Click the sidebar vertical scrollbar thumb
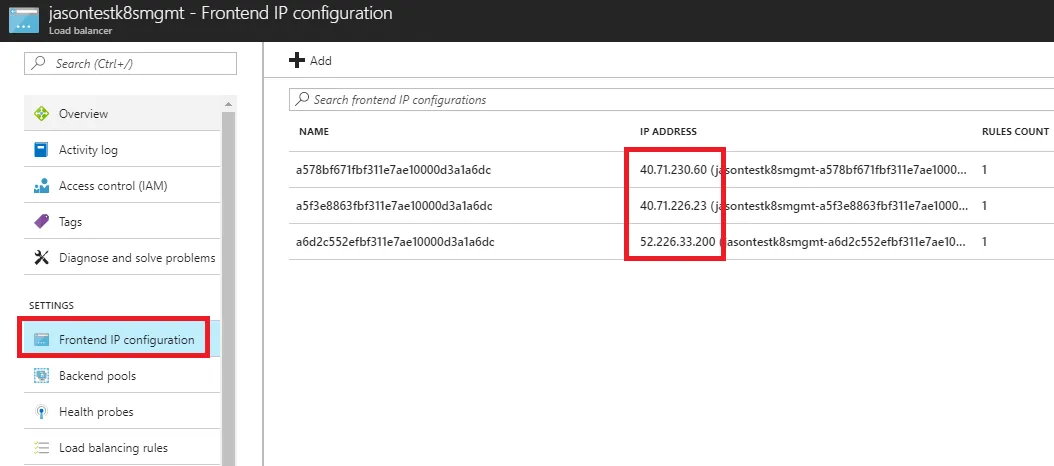 [x=229, y=289]
